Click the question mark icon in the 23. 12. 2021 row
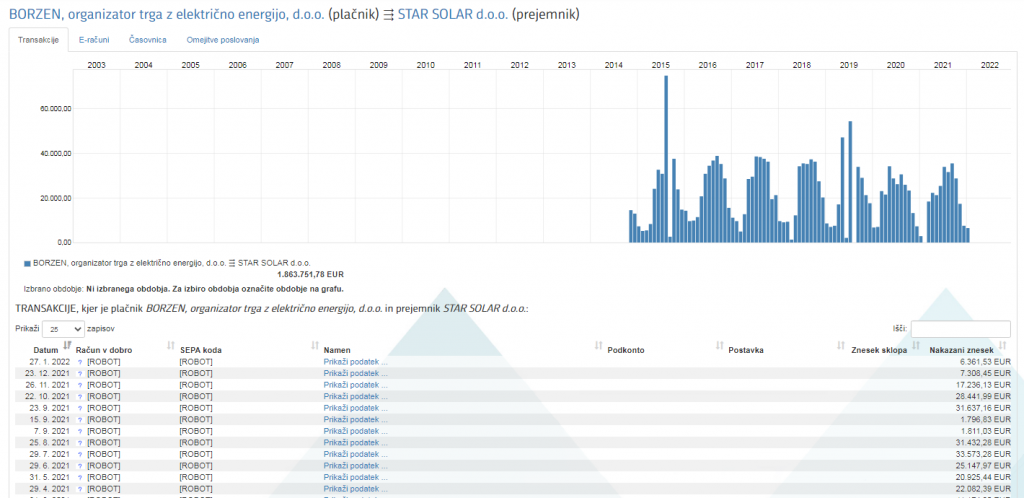 (x=80, y=373)
